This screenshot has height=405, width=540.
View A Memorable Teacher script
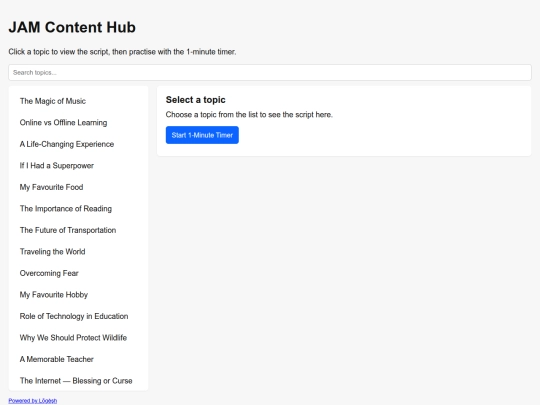pos(79,359)
